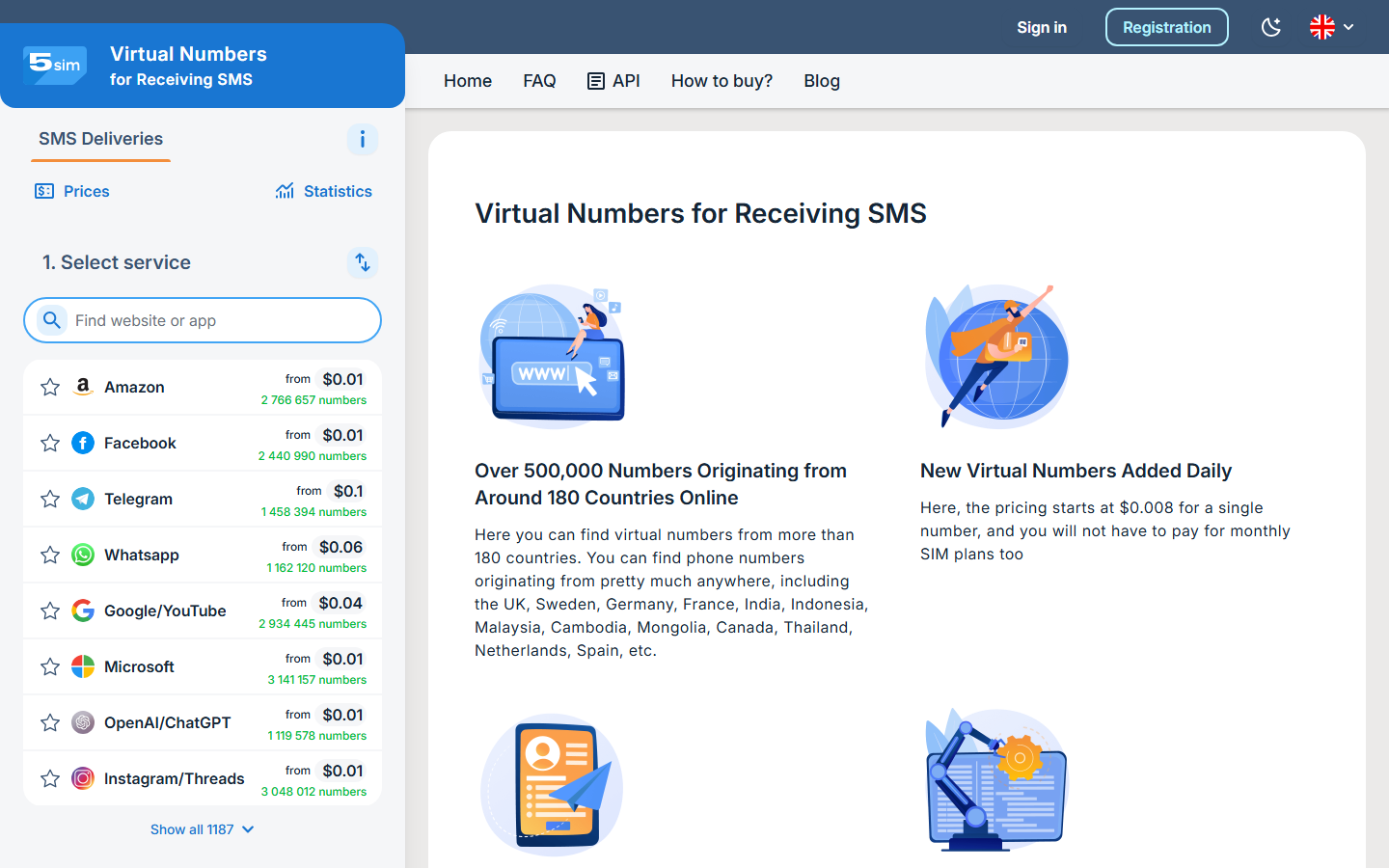The image size is (1389, 868).
Task: Click the Registration button
Action: pos(1166,27)
